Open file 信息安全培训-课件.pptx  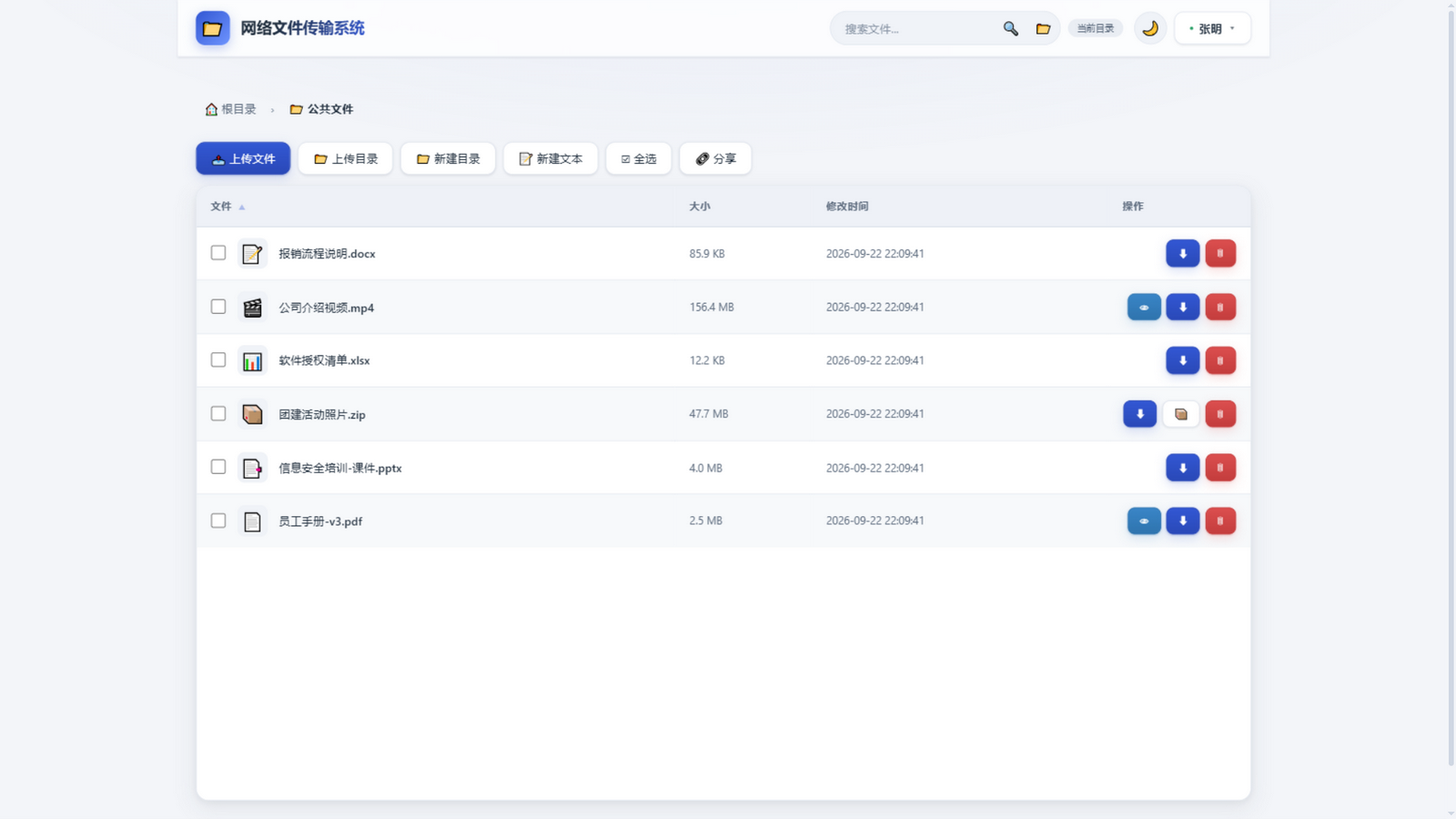click(340, 468)
